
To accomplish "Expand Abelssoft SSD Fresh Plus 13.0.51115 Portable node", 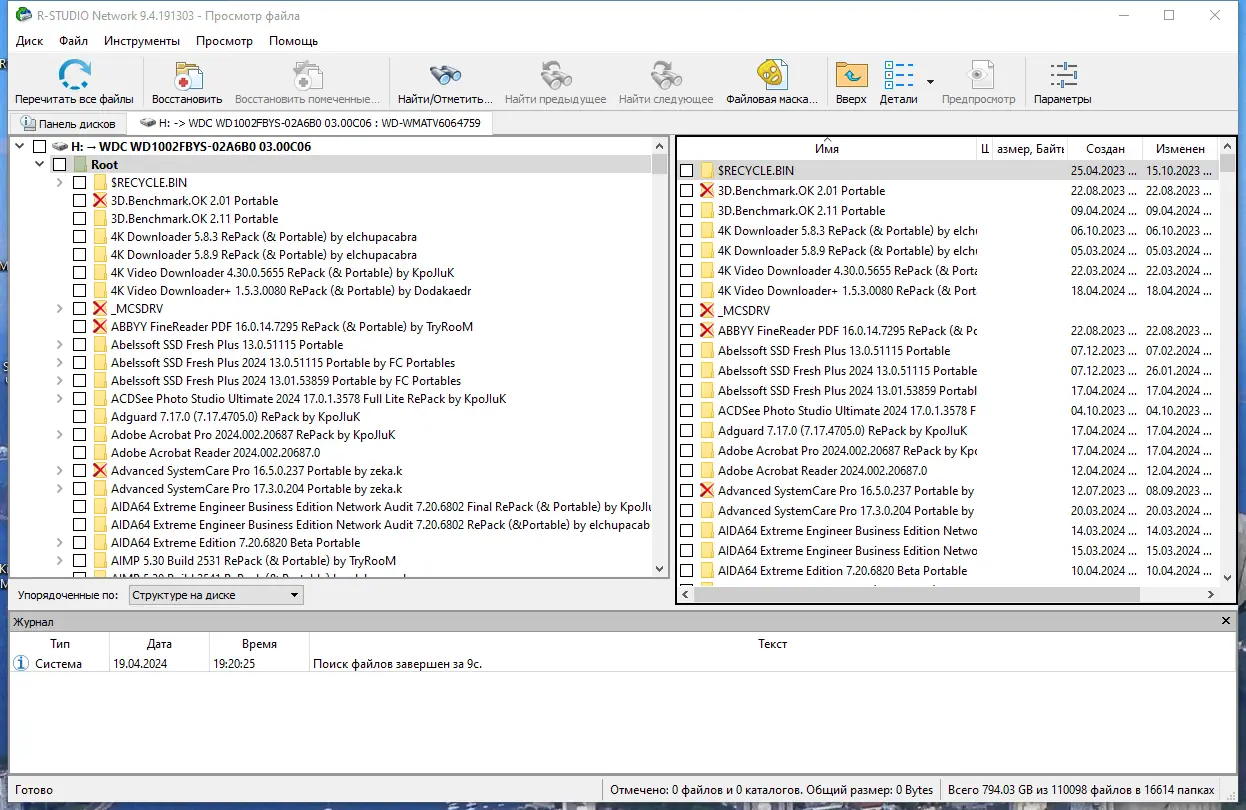I will coord(60,345).
